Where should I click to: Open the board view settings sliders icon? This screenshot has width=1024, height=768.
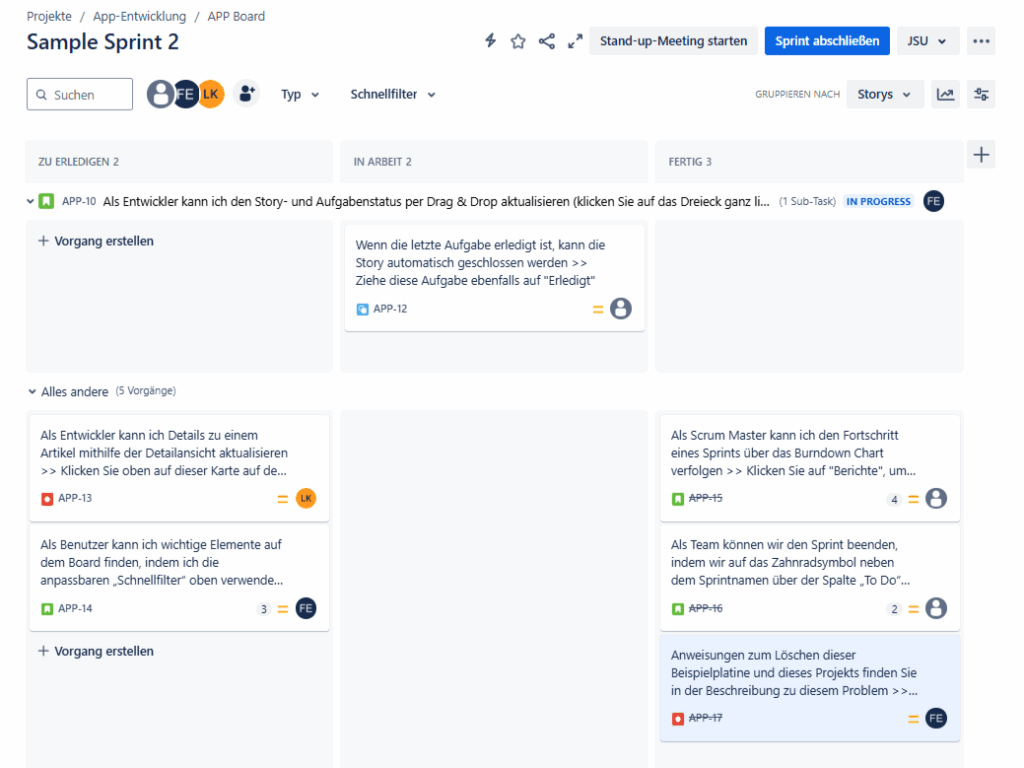(x=980, y=93)
